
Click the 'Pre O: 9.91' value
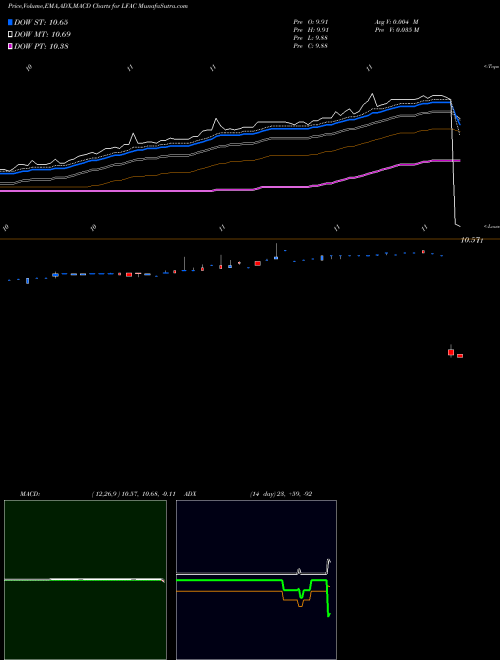point(311,22)
